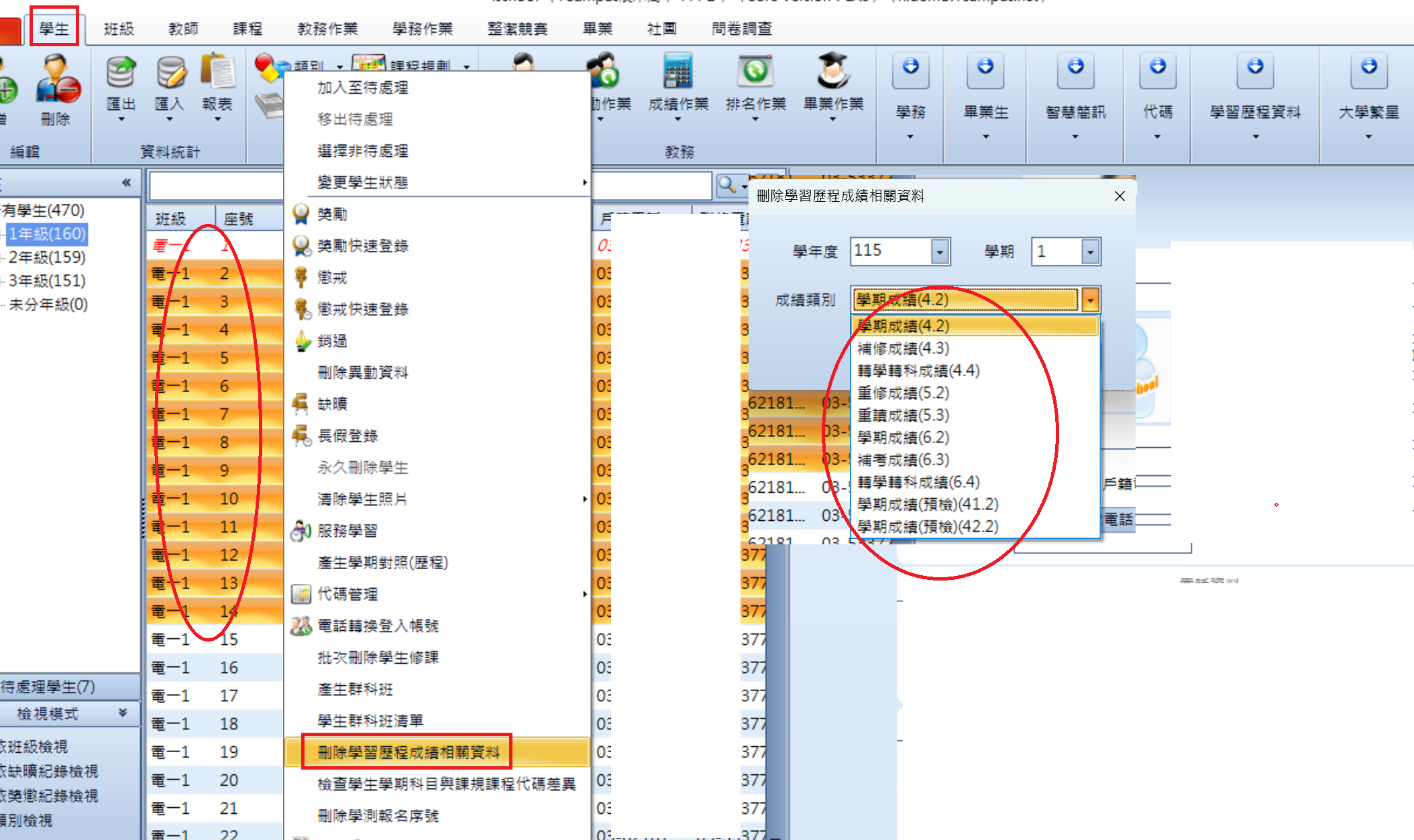Open the 學期 dropdown arrow
Screen dimensions: 1414x840
coord(1090,252)
